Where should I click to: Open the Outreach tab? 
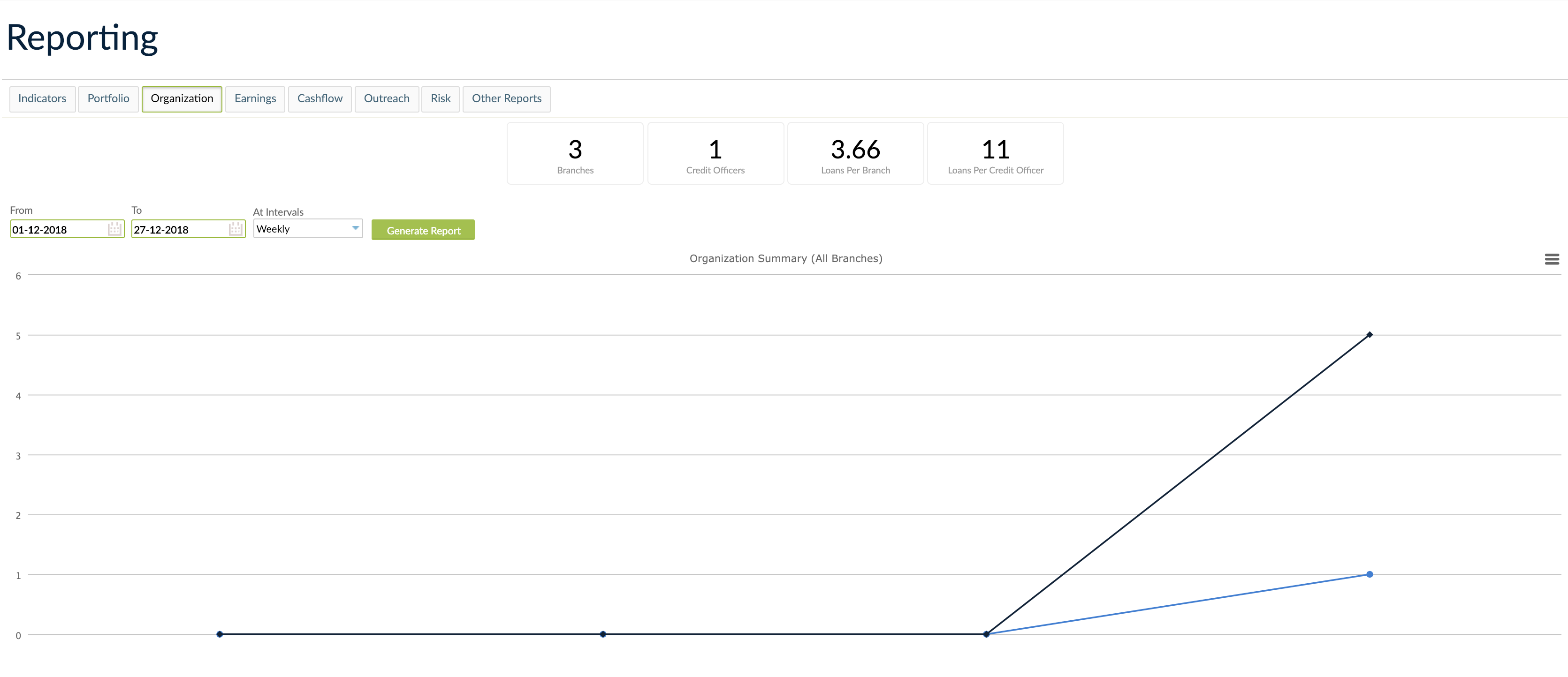[387, 98]
